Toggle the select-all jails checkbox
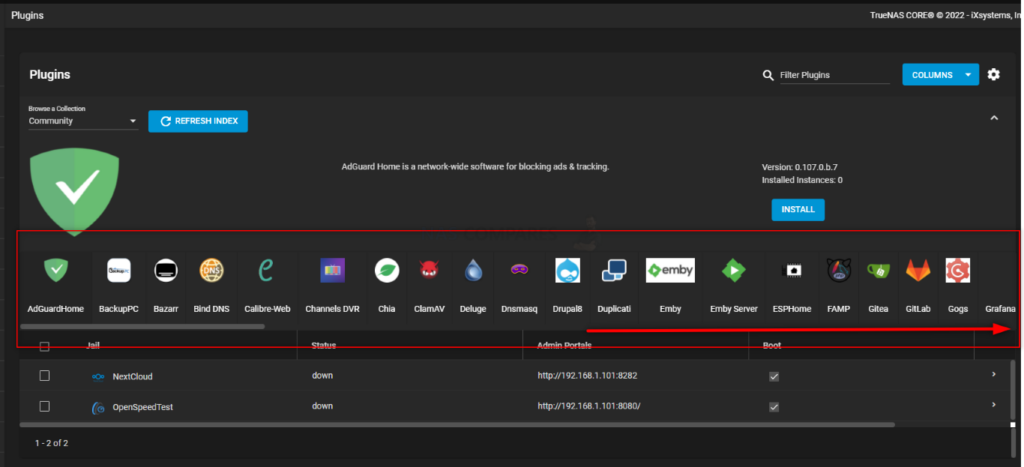 tap(44, 346)
